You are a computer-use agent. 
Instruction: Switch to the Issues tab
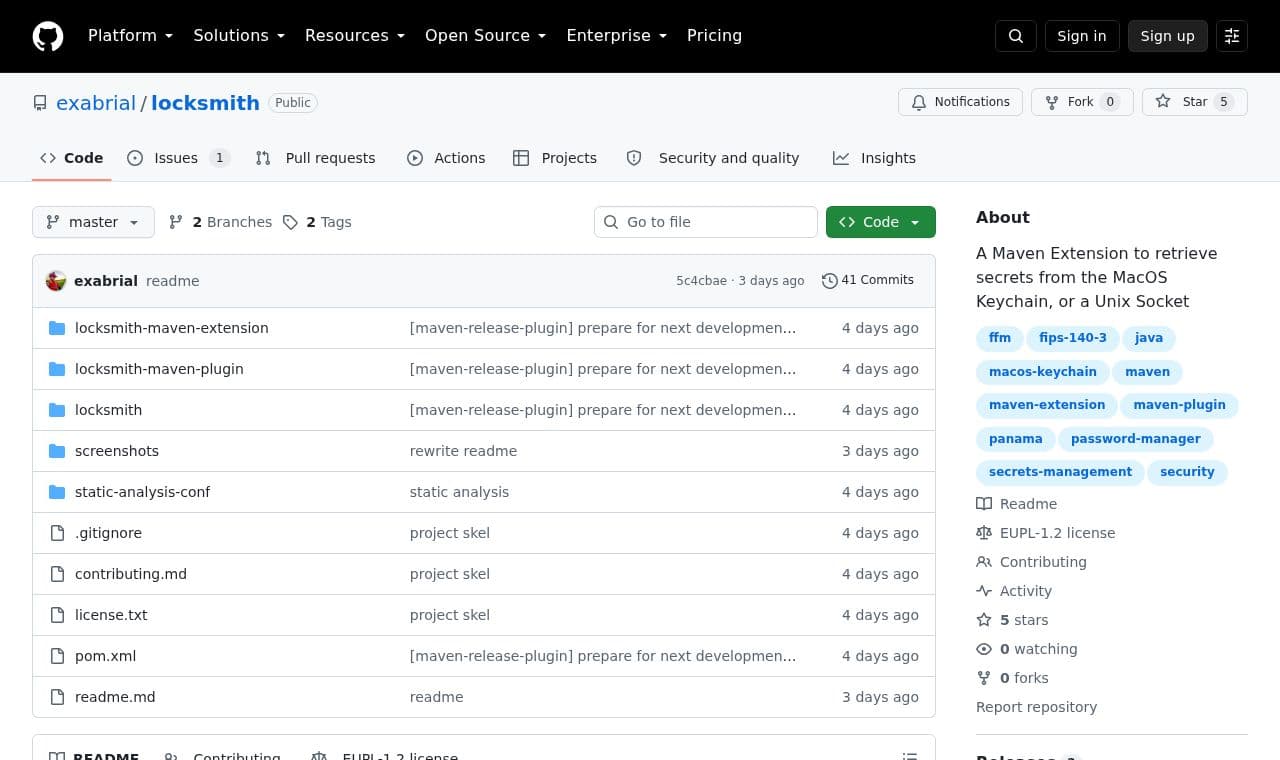pyautogui.click(x=178, y=158)
